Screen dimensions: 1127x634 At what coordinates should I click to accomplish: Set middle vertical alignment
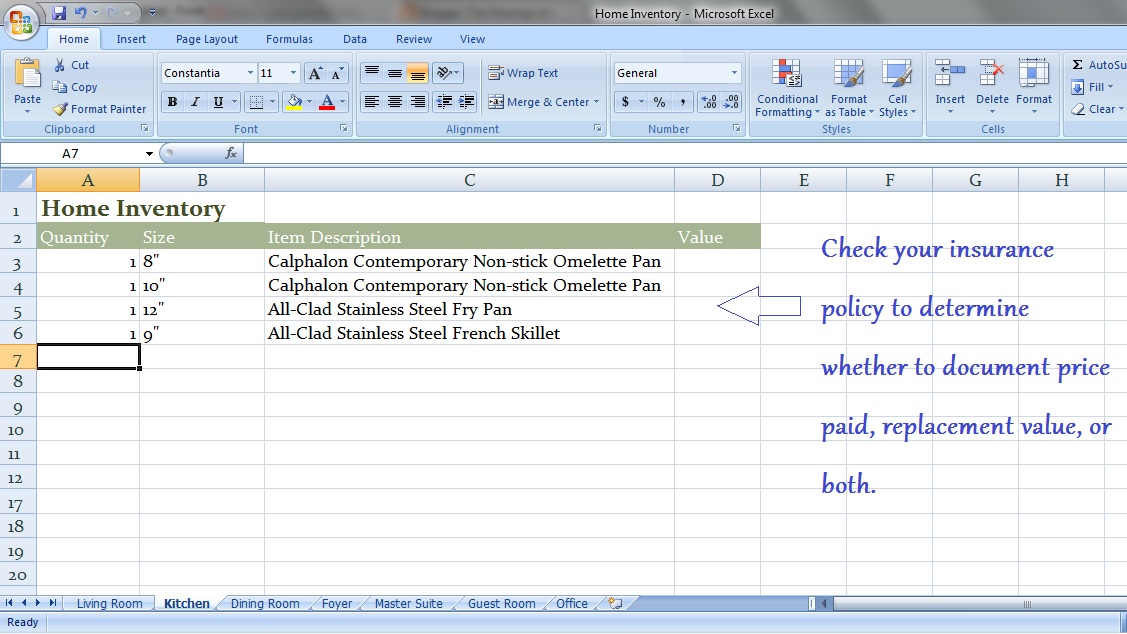[x=395, y=73]
